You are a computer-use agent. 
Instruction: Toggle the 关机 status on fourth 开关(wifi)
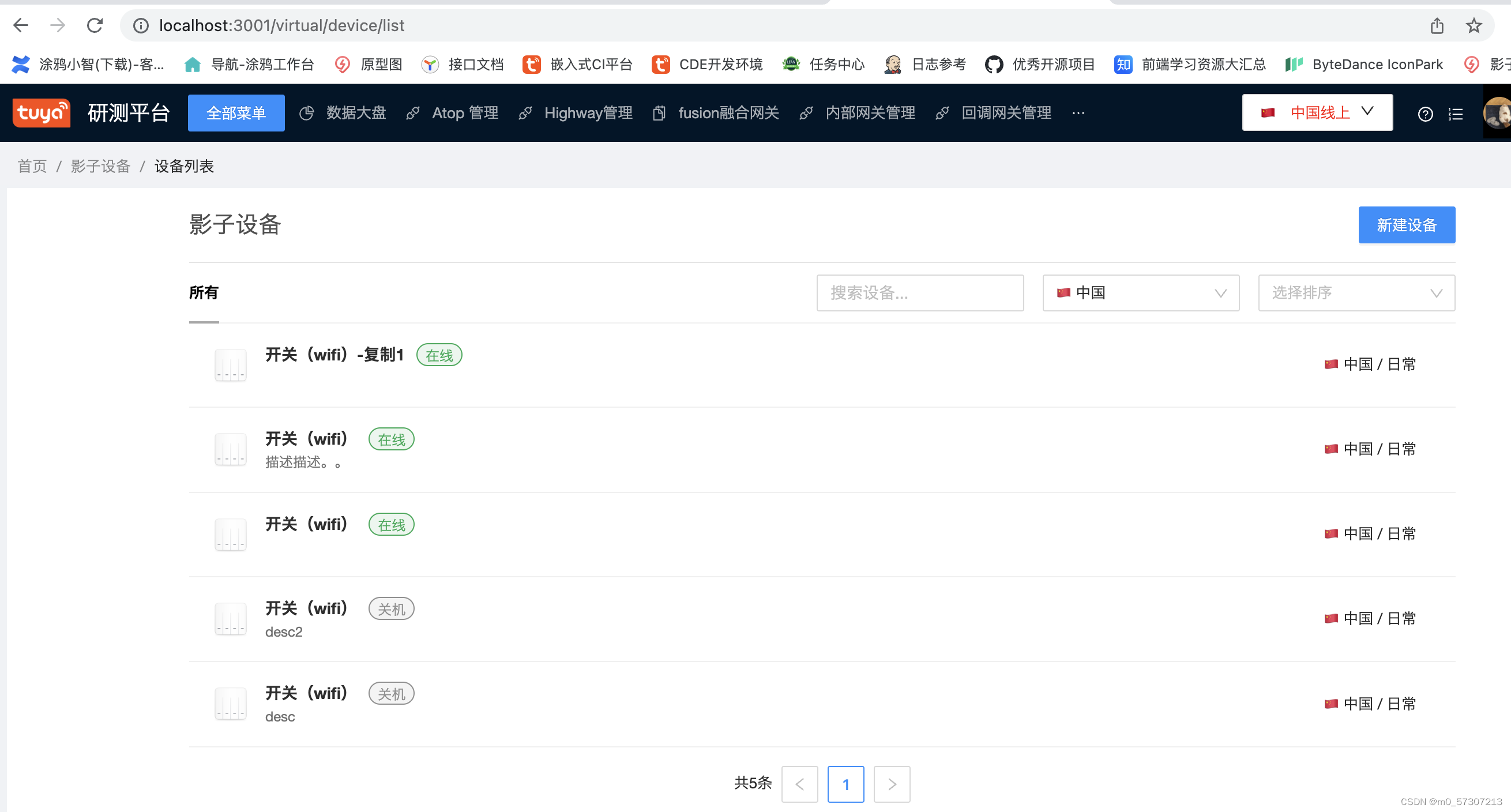pyautogui.click(x=390, y=609)
